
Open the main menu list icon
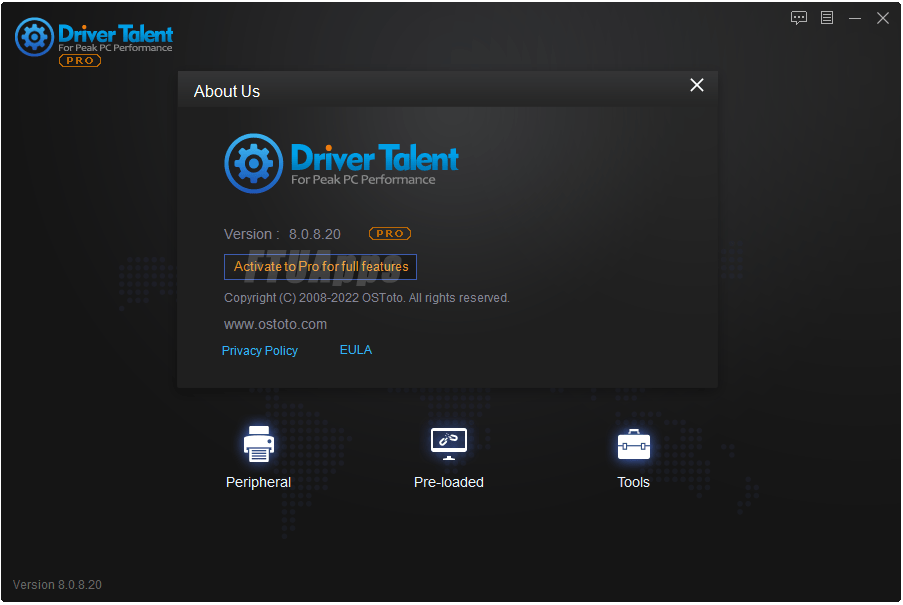pos(827,18)
